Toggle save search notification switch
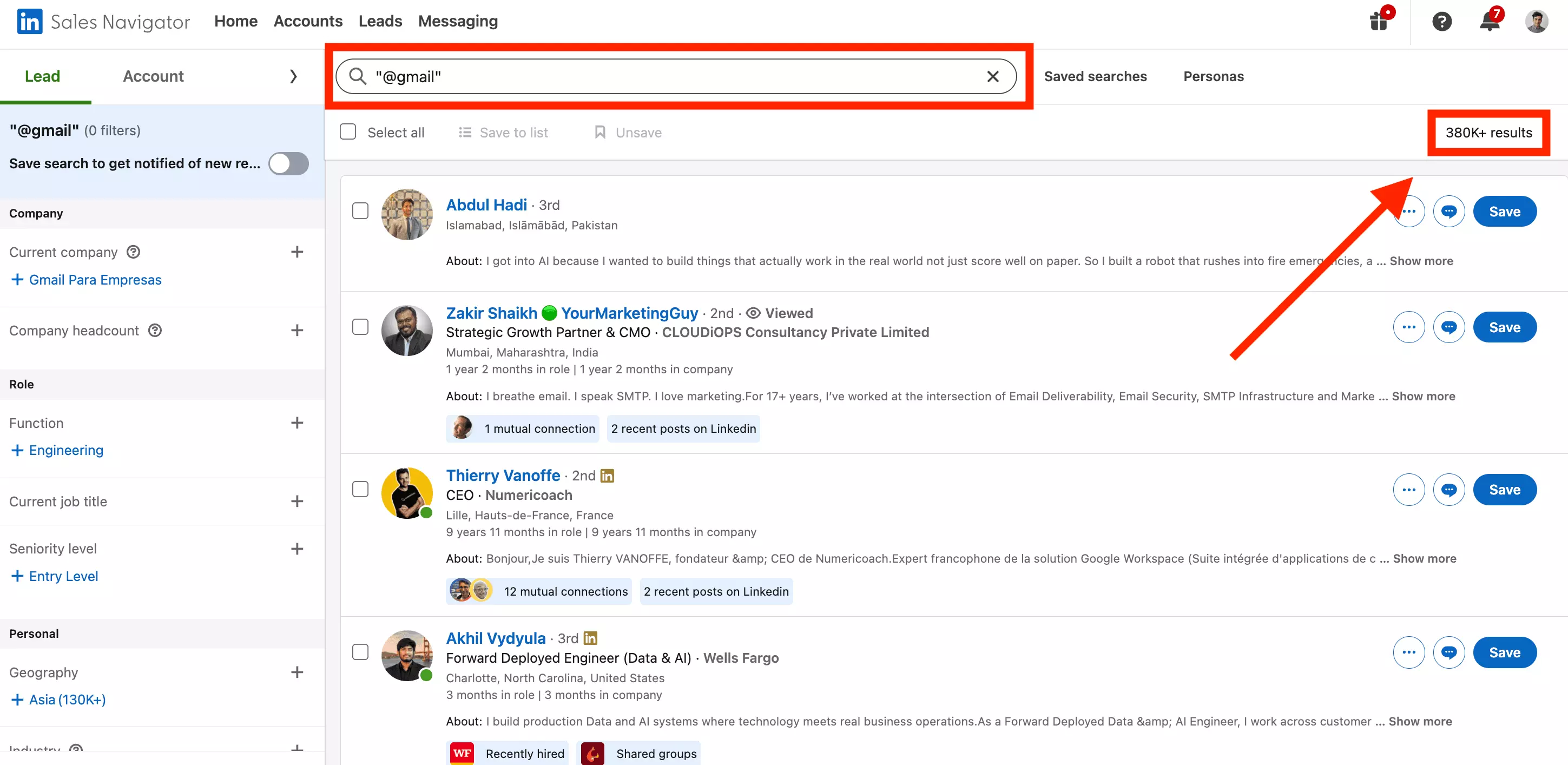The width and height of the screenshot is (1568, 765). pyautogui.click(x=288, y=164)
